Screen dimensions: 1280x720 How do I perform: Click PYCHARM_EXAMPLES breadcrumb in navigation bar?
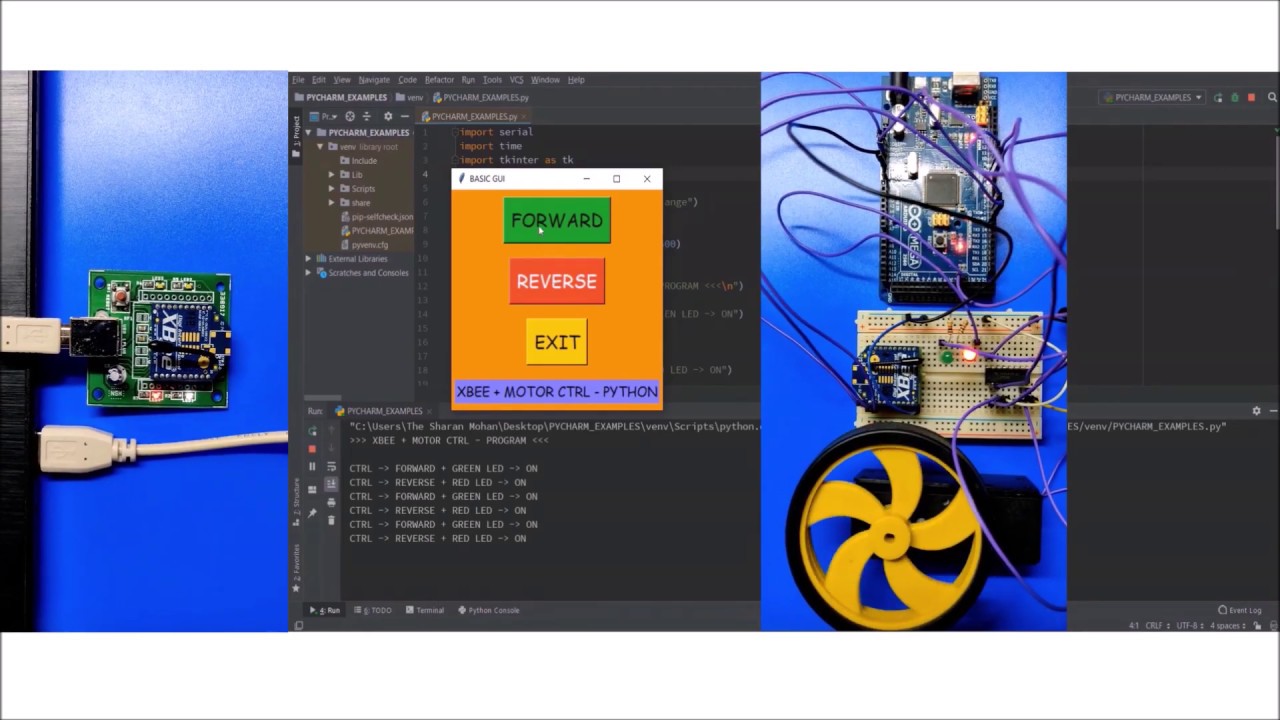click(340, 97)
